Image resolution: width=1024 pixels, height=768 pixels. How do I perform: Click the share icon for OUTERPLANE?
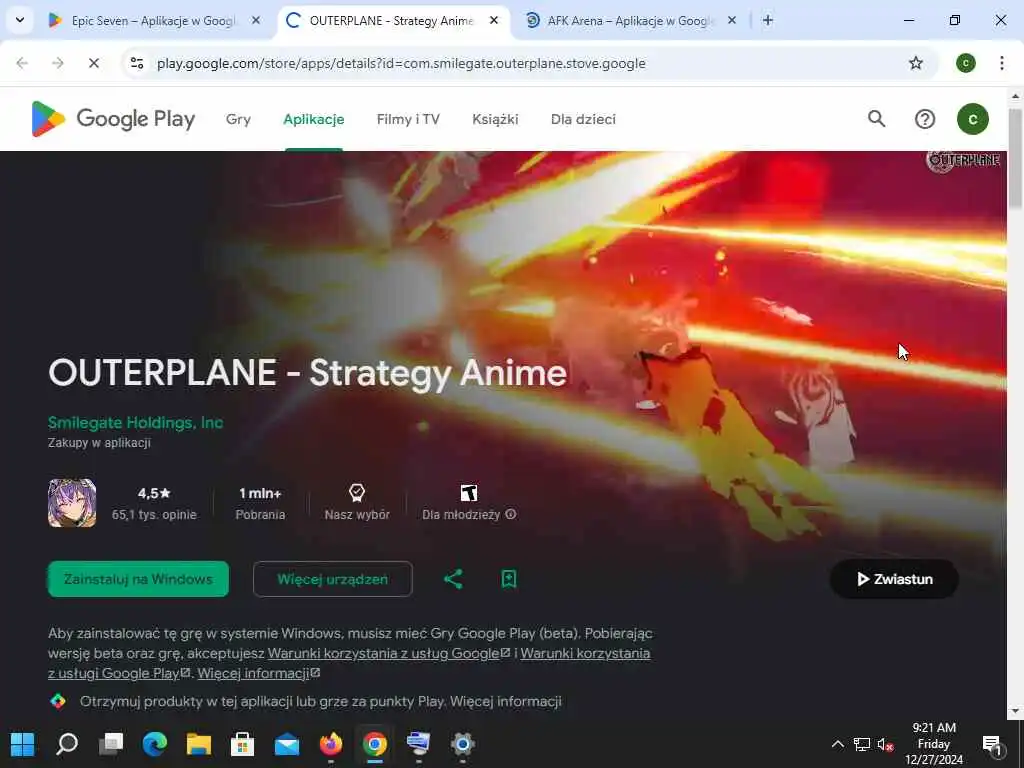pyautogui.click(x=453, y=579)
